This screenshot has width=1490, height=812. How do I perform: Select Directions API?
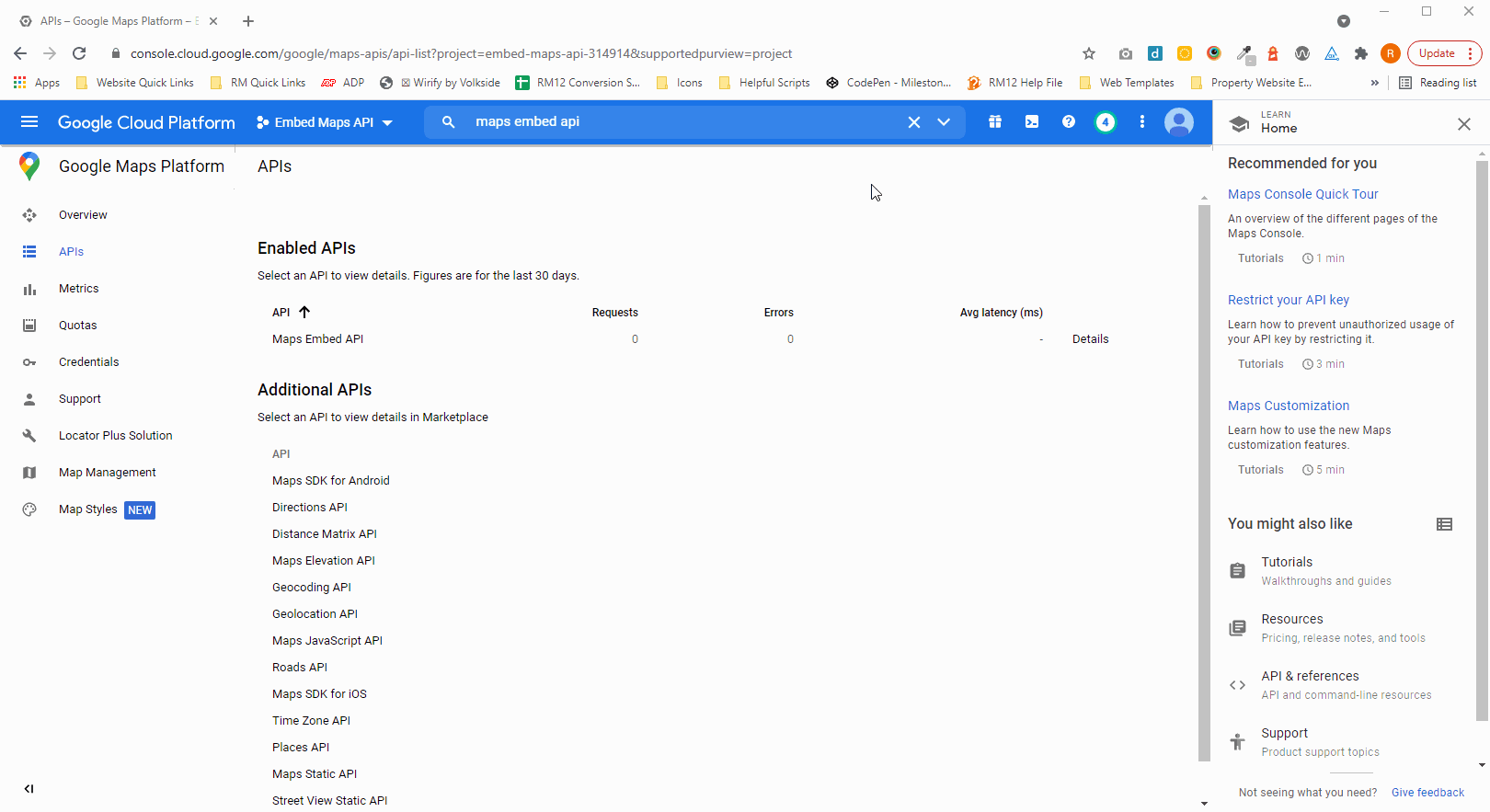309,508
